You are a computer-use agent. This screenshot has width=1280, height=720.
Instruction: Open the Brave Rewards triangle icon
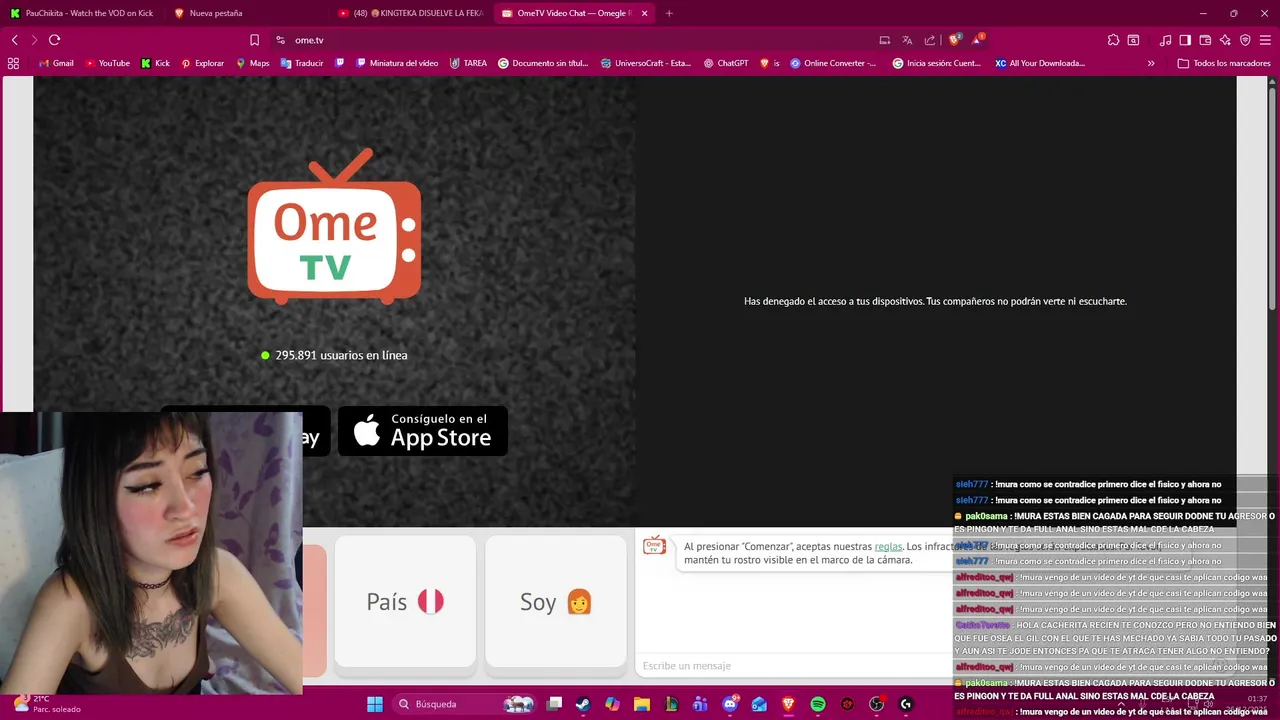click(978, 40)
